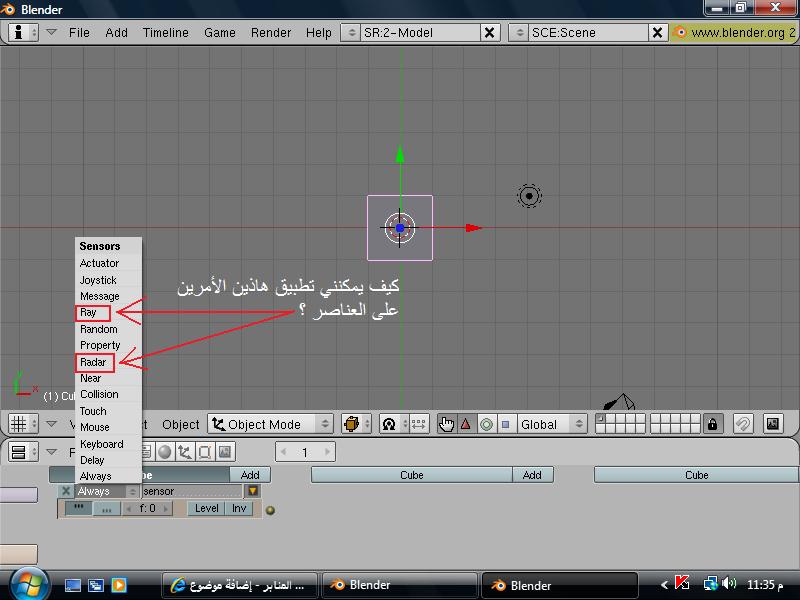800x600 pixels.
Task: Click the controllers Cube object button
Action: coord(412,475)
